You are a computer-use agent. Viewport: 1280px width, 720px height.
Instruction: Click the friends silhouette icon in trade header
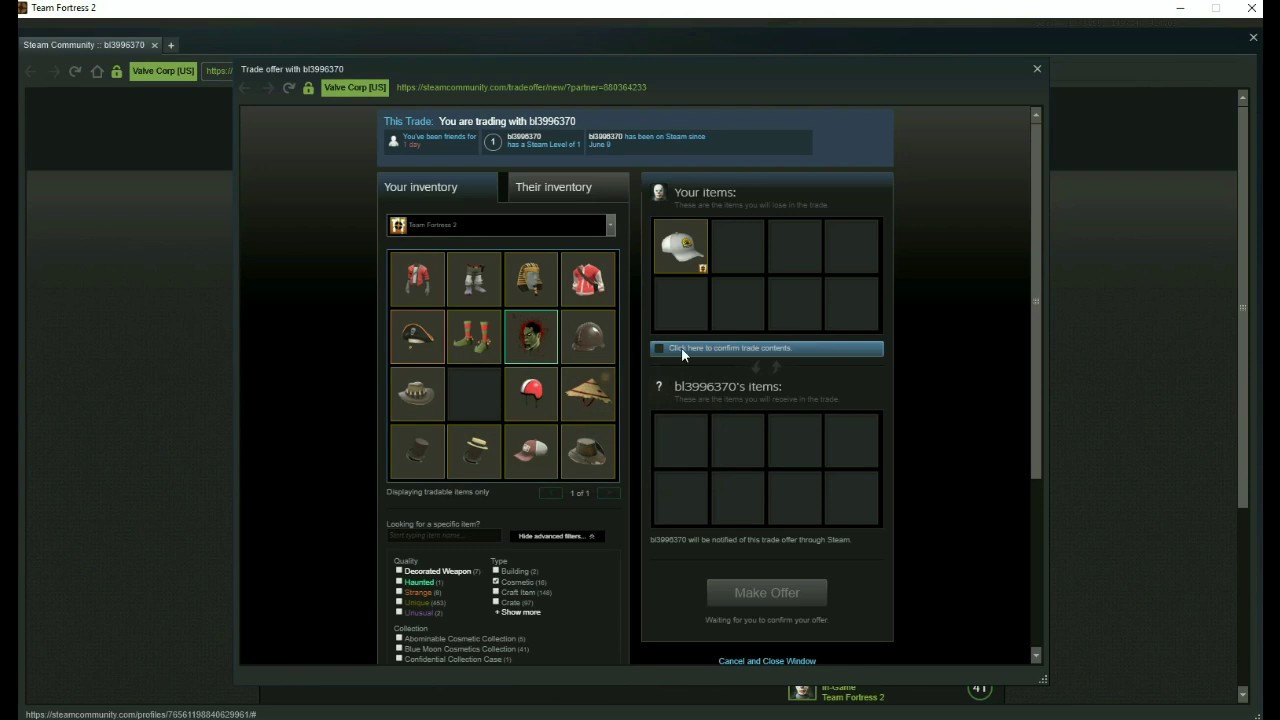tap(393, 142)
